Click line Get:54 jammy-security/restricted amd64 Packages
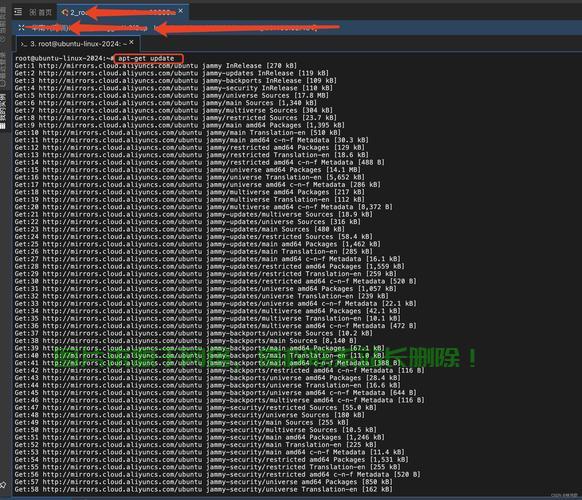Viewport: 582px width, 500px height. coord(212,459)
